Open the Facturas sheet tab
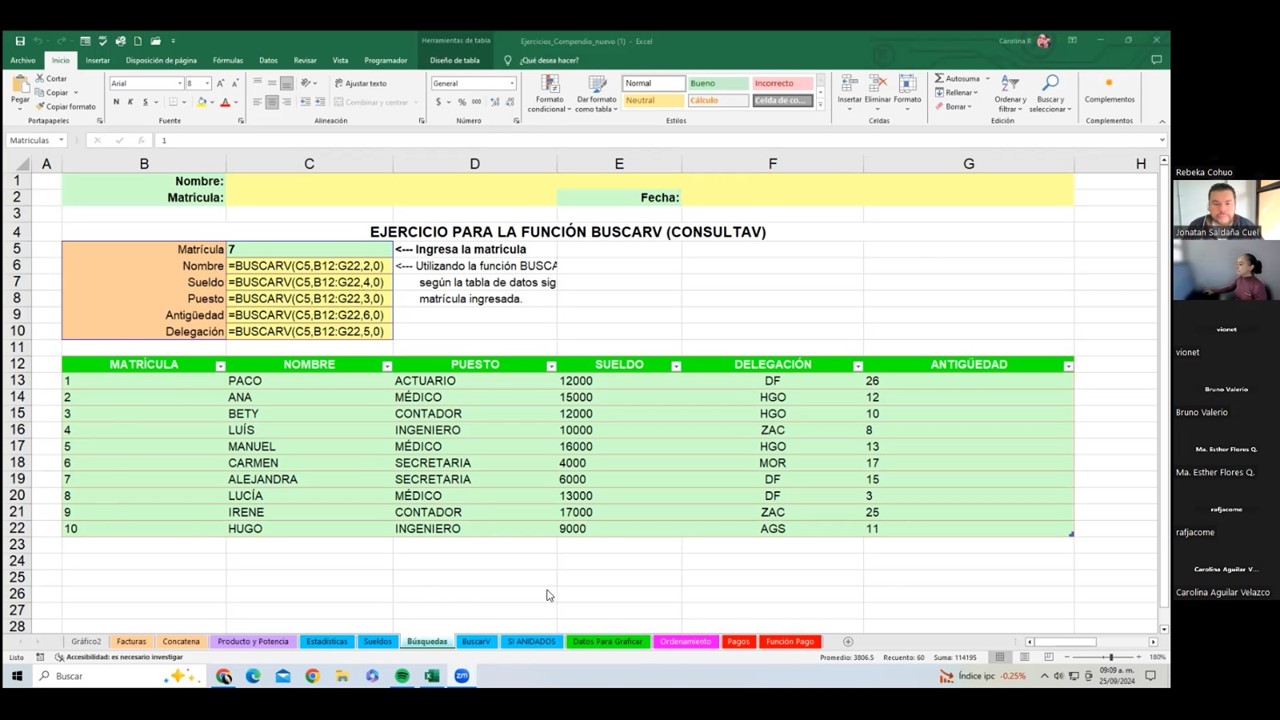Image resolution: width=1280 pixels, height=720 pixels. click(x=131, y=641)
